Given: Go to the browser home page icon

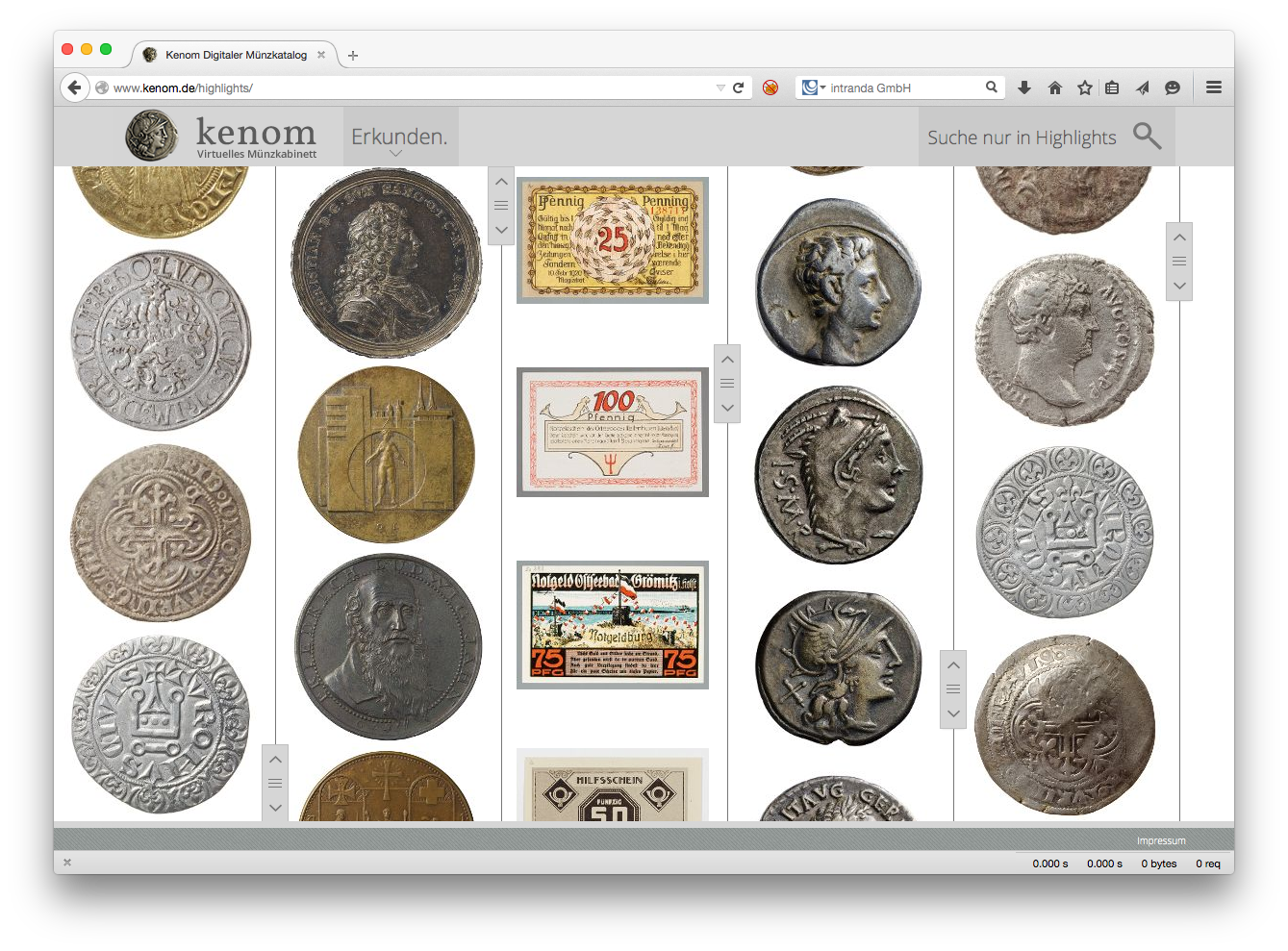Looking at the screenshot, I should [1055, 88].
